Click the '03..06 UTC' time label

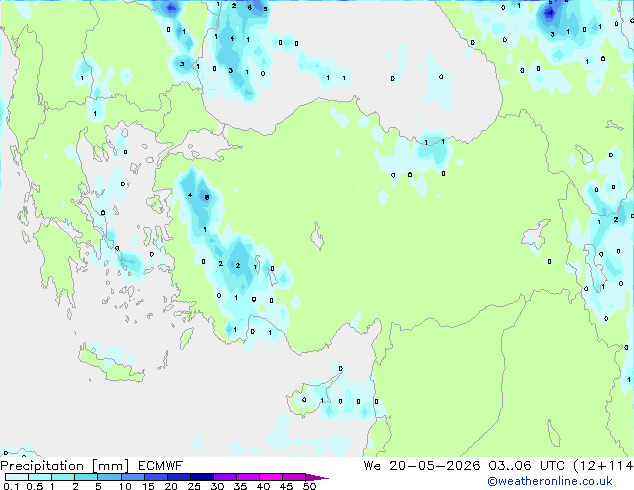pos(526,466)
